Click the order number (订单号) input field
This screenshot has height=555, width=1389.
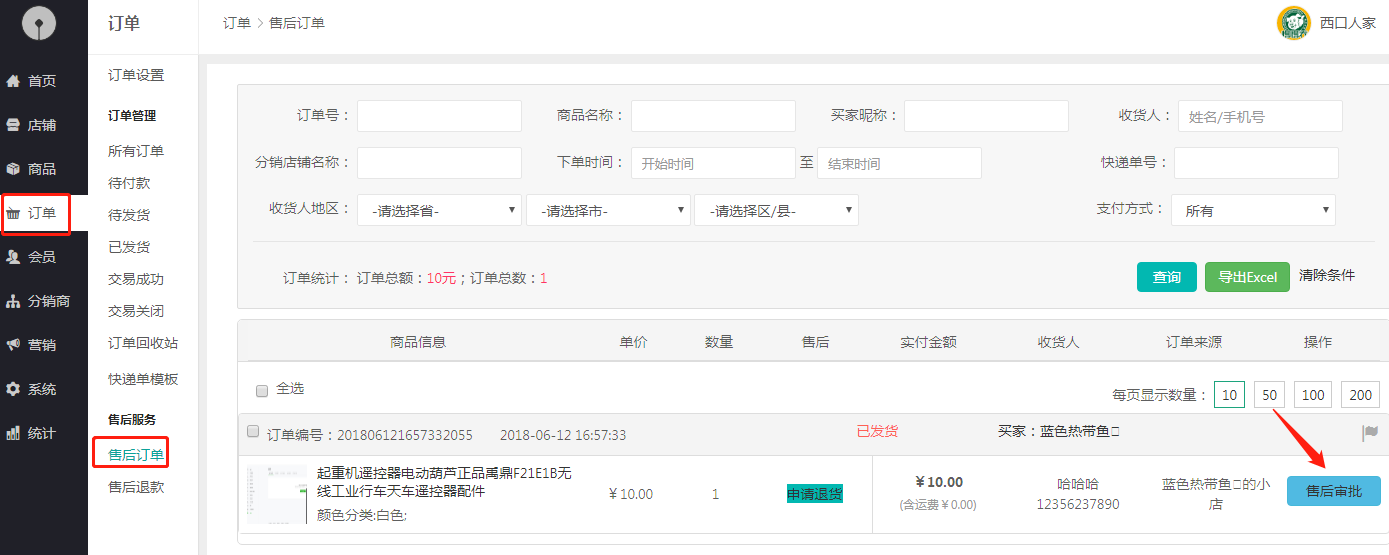(439, 116)
